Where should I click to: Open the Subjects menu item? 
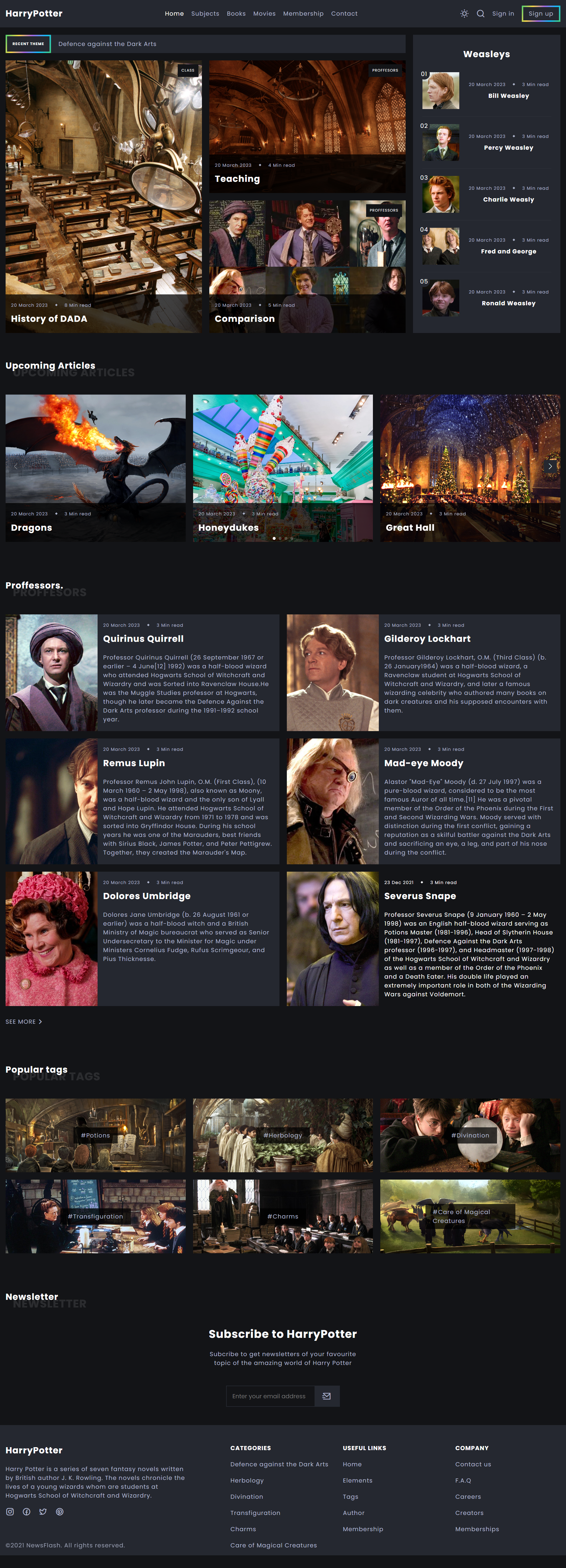pos(205,13)
